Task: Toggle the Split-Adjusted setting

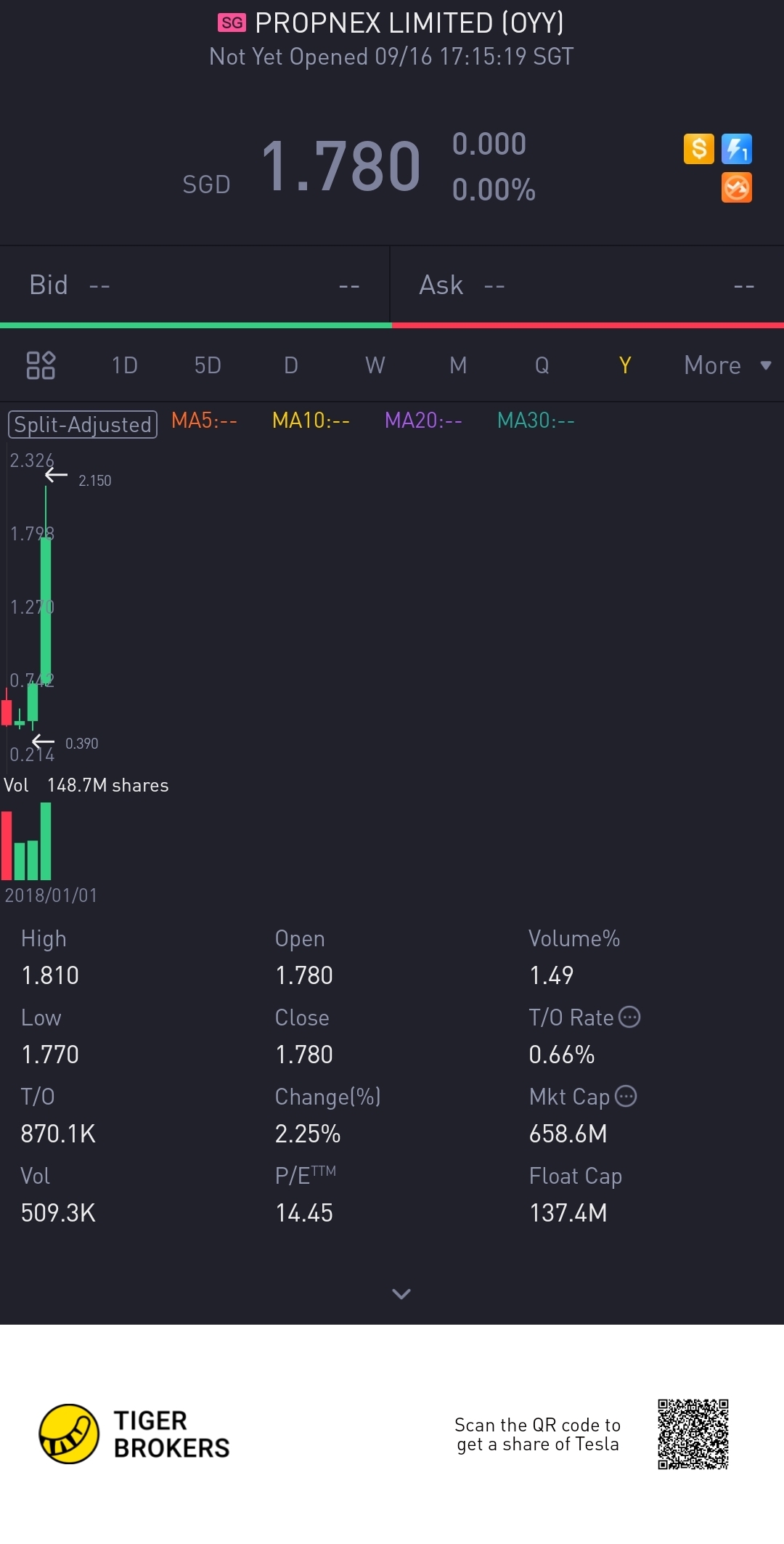Action: tap(83, 424)
